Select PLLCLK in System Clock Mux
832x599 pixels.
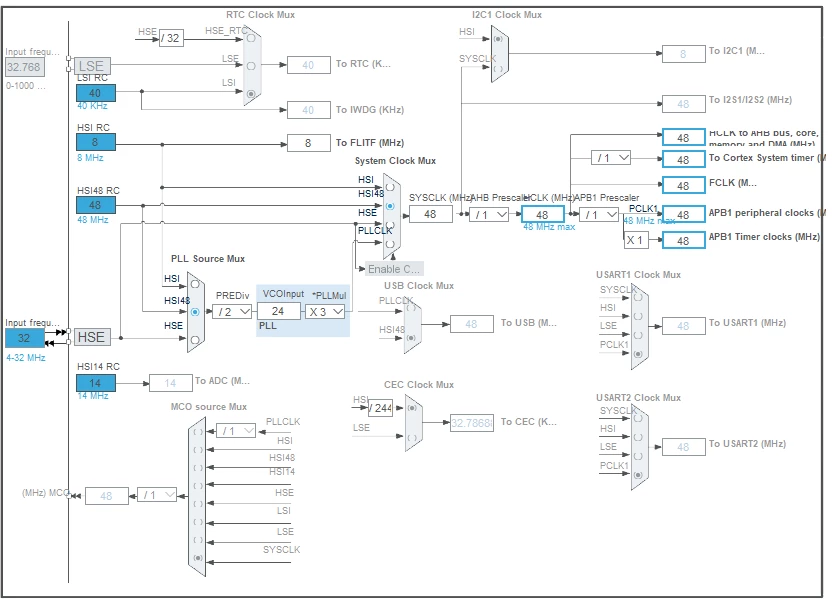390,244
